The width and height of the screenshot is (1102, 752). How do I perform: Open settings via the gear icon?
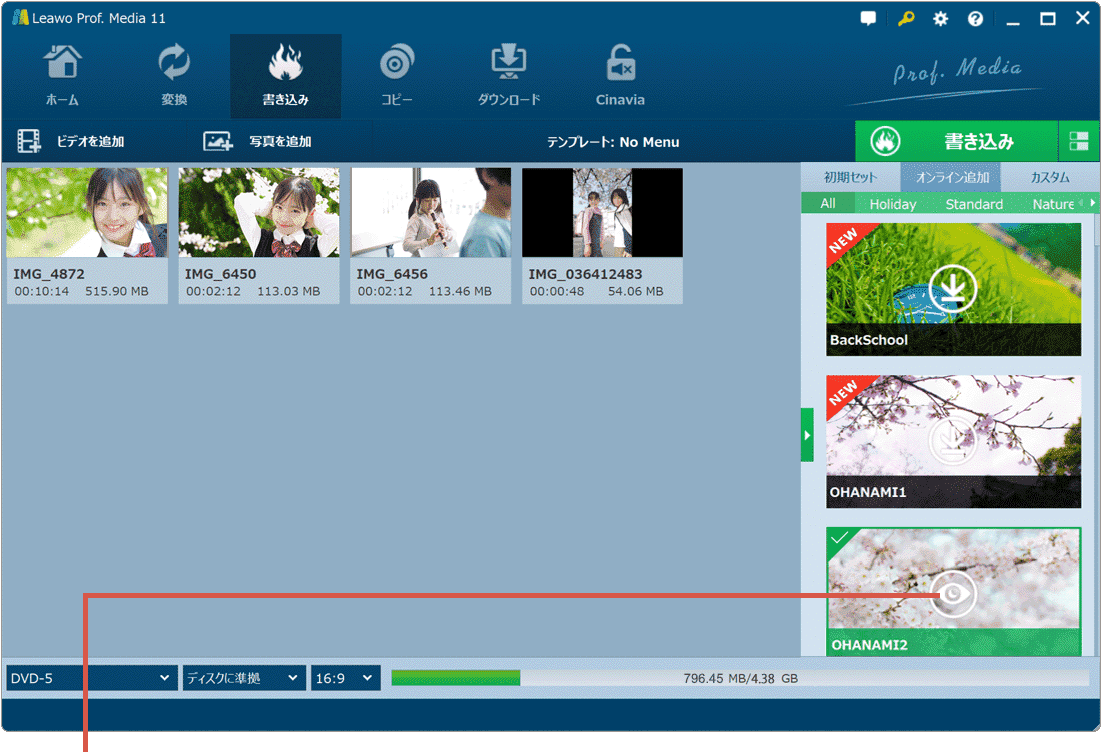940,19
